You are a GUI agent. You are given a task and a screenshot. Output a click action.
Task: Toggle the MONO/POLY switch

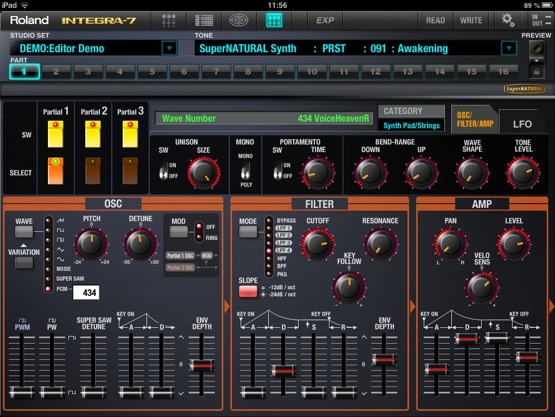coord(245,171)
